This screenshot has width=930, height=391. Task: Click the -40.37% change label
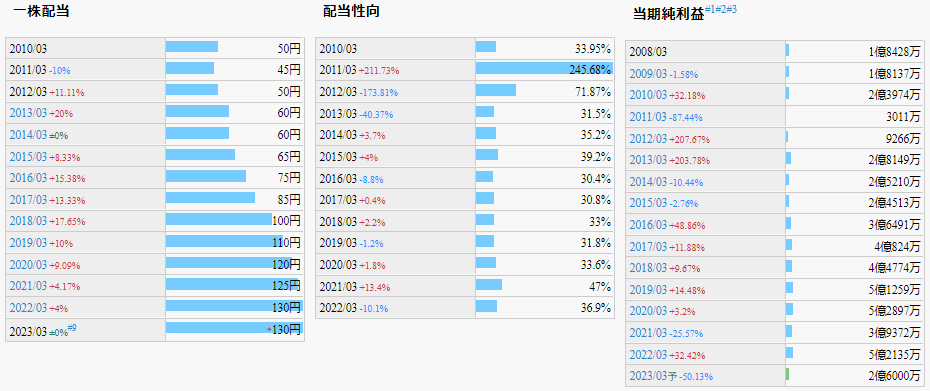pos(376,114)
